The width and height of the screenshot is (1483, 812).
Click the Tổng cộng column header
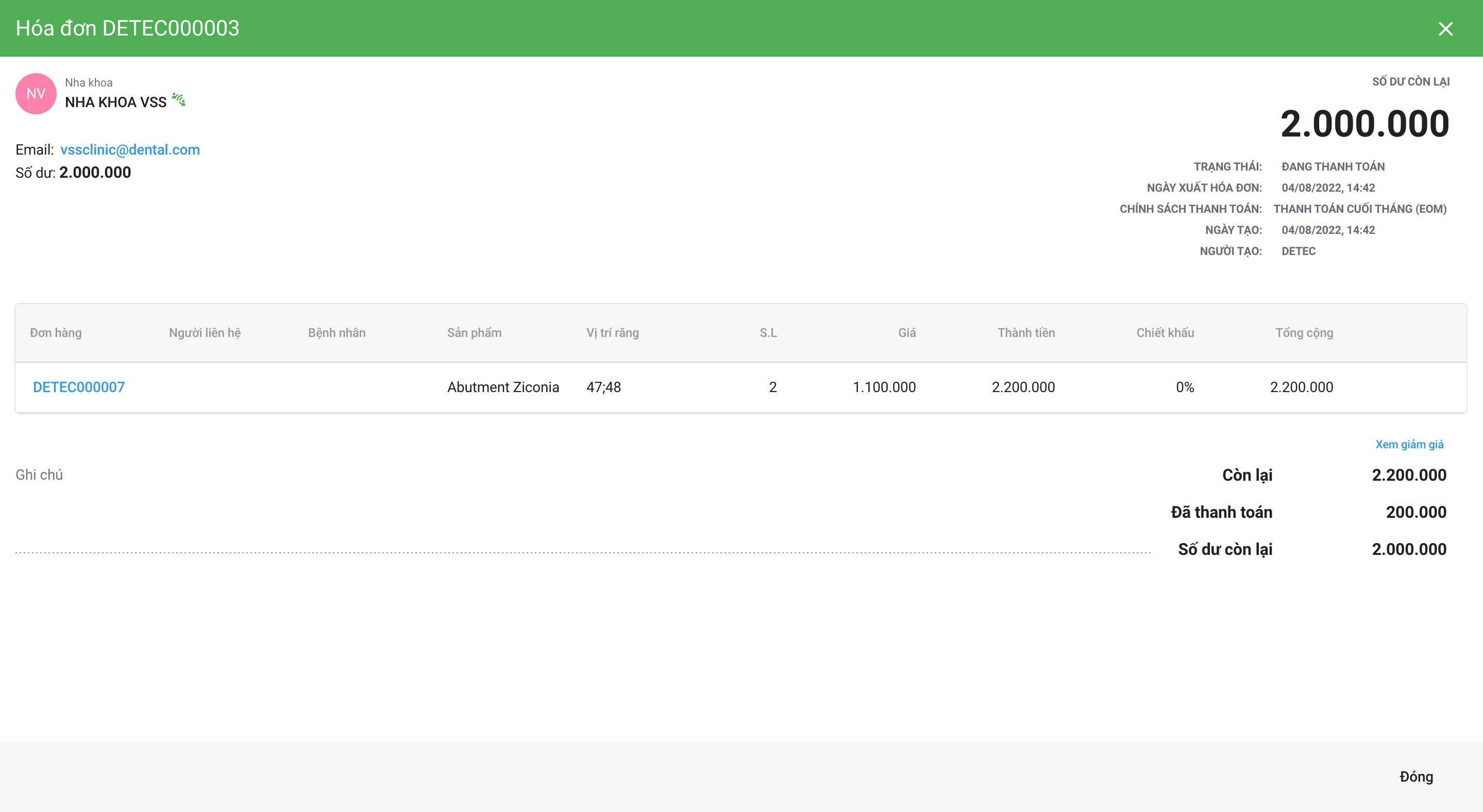pyautogui.click(x=1304, y=333)
